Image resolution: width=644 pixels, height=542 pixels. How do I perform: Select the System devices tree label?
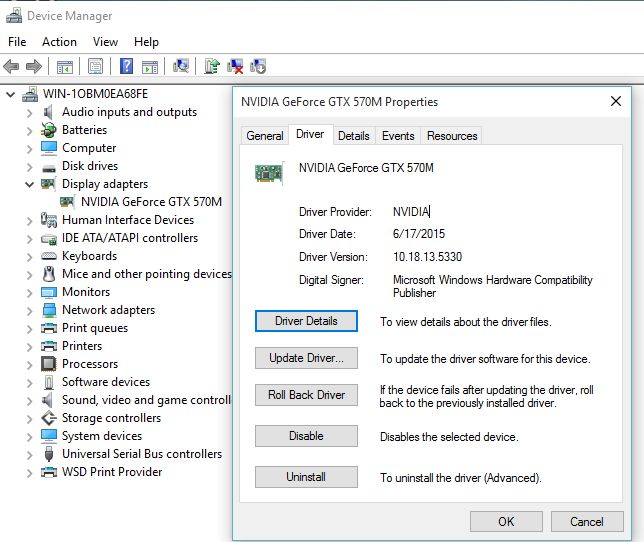click(x=102, y=436)
